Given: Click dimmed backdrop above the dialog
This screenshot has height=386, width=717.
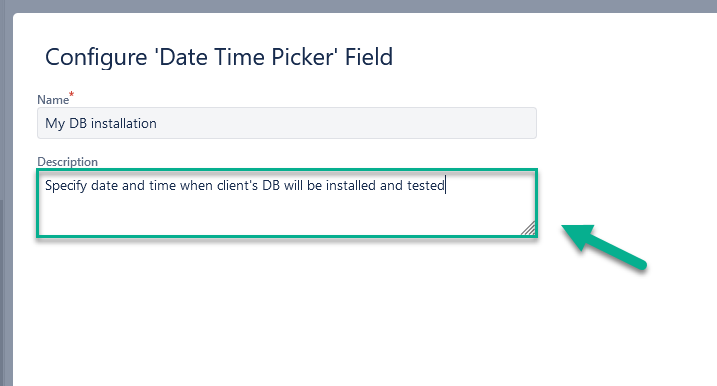Looking at the screenshot, I should click(358, 6).
